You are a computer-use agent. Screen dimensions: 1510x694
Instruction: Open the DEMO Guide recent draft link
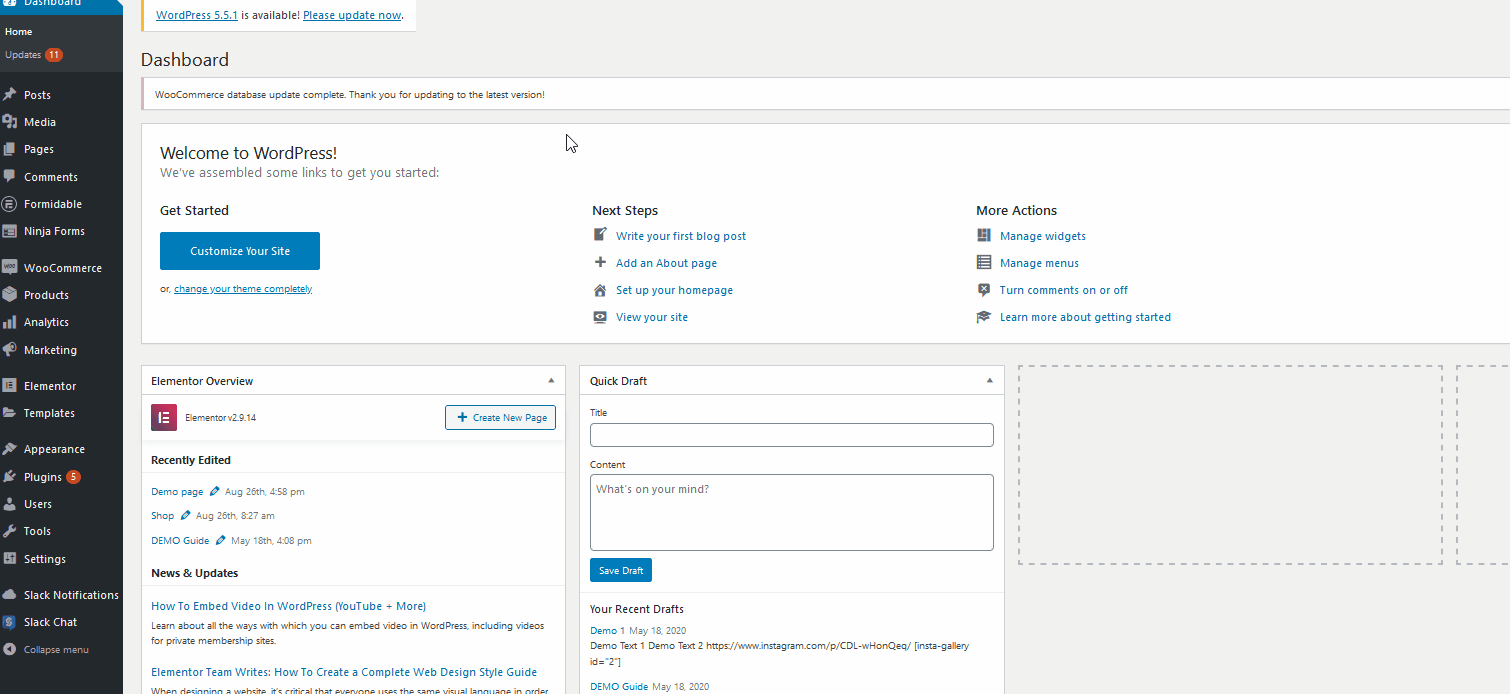(x=619, y=687)
